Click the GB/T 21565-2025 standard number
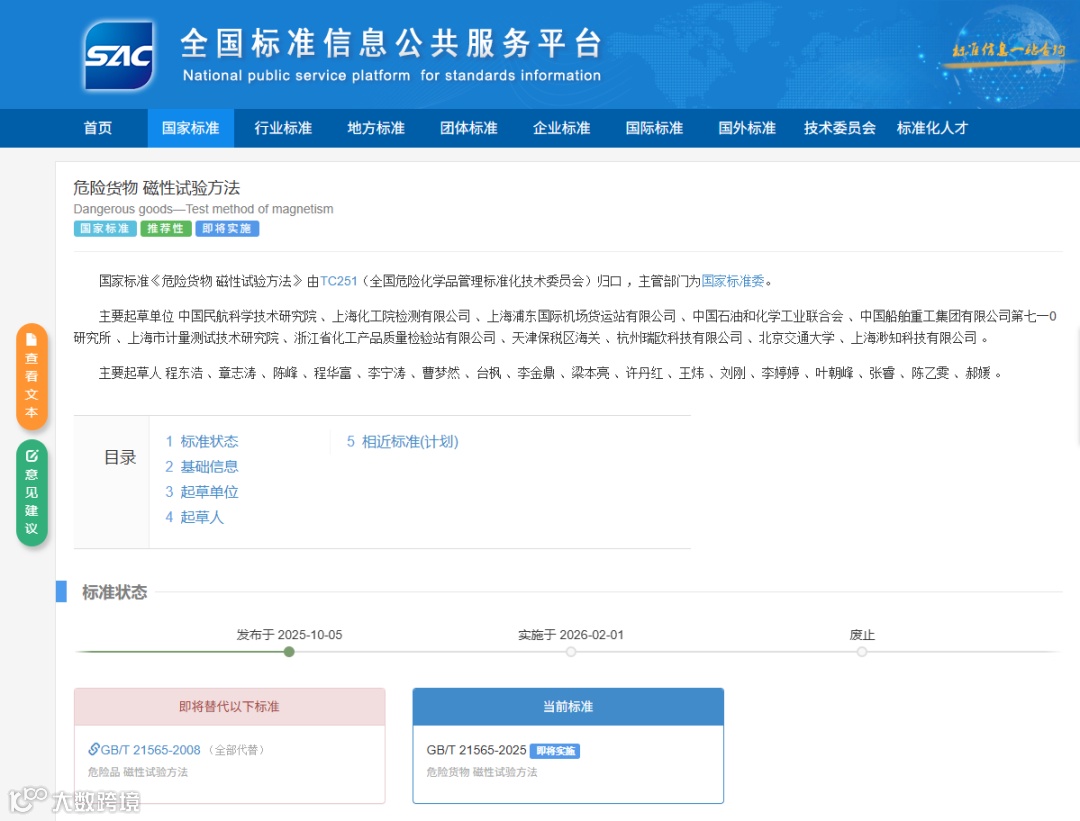The width and height of the screenshot is (1080, 821). pos(477,750)
